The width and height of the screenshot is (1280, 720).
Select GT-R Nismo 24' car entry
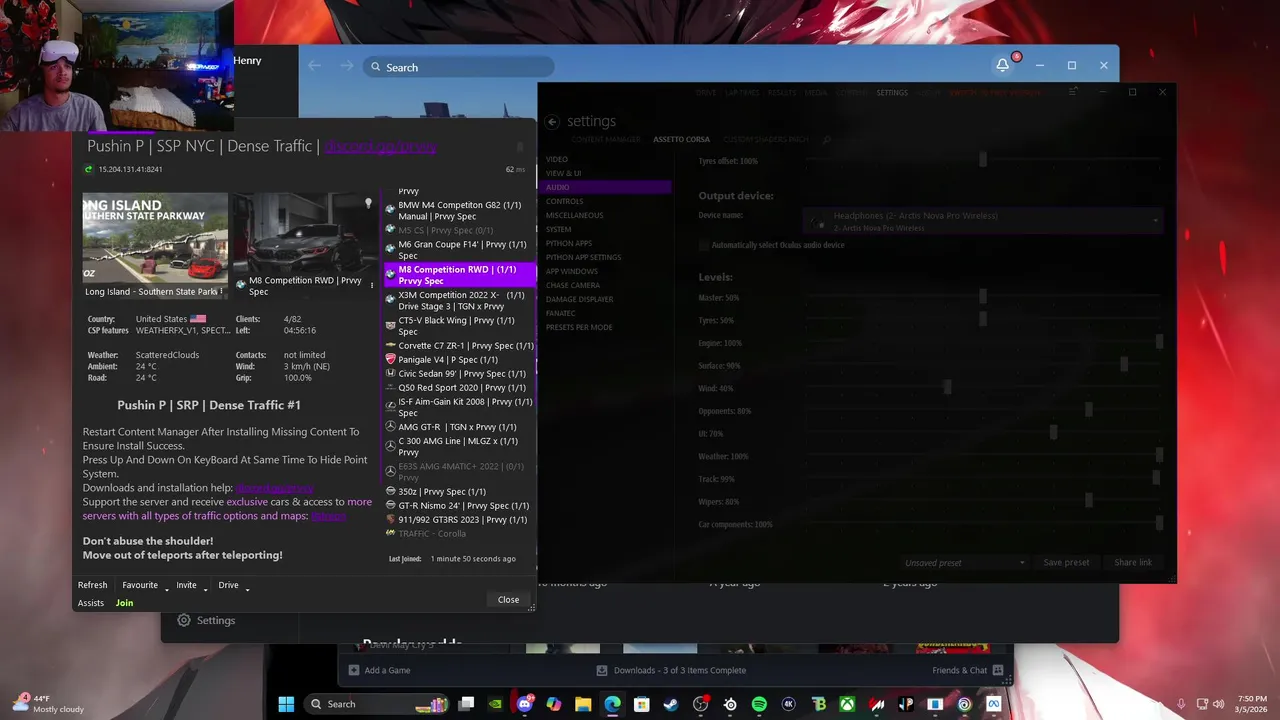[x=459, y=506]
